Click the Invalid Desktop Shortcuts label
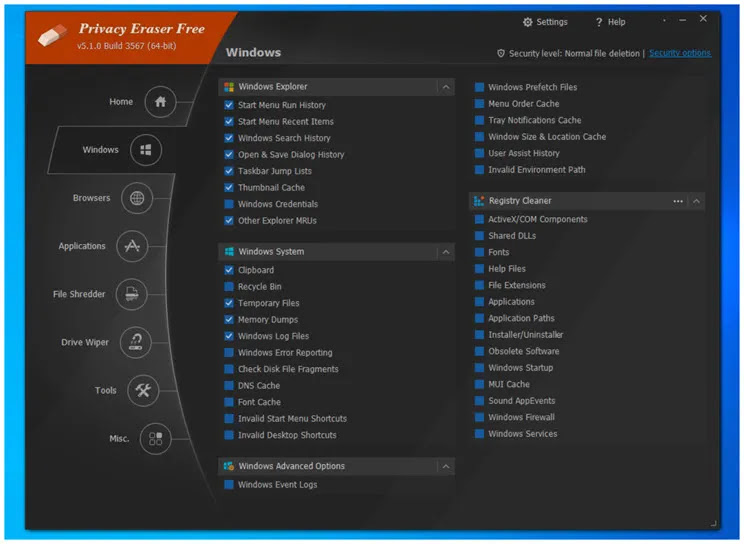 tap(287, 435)
